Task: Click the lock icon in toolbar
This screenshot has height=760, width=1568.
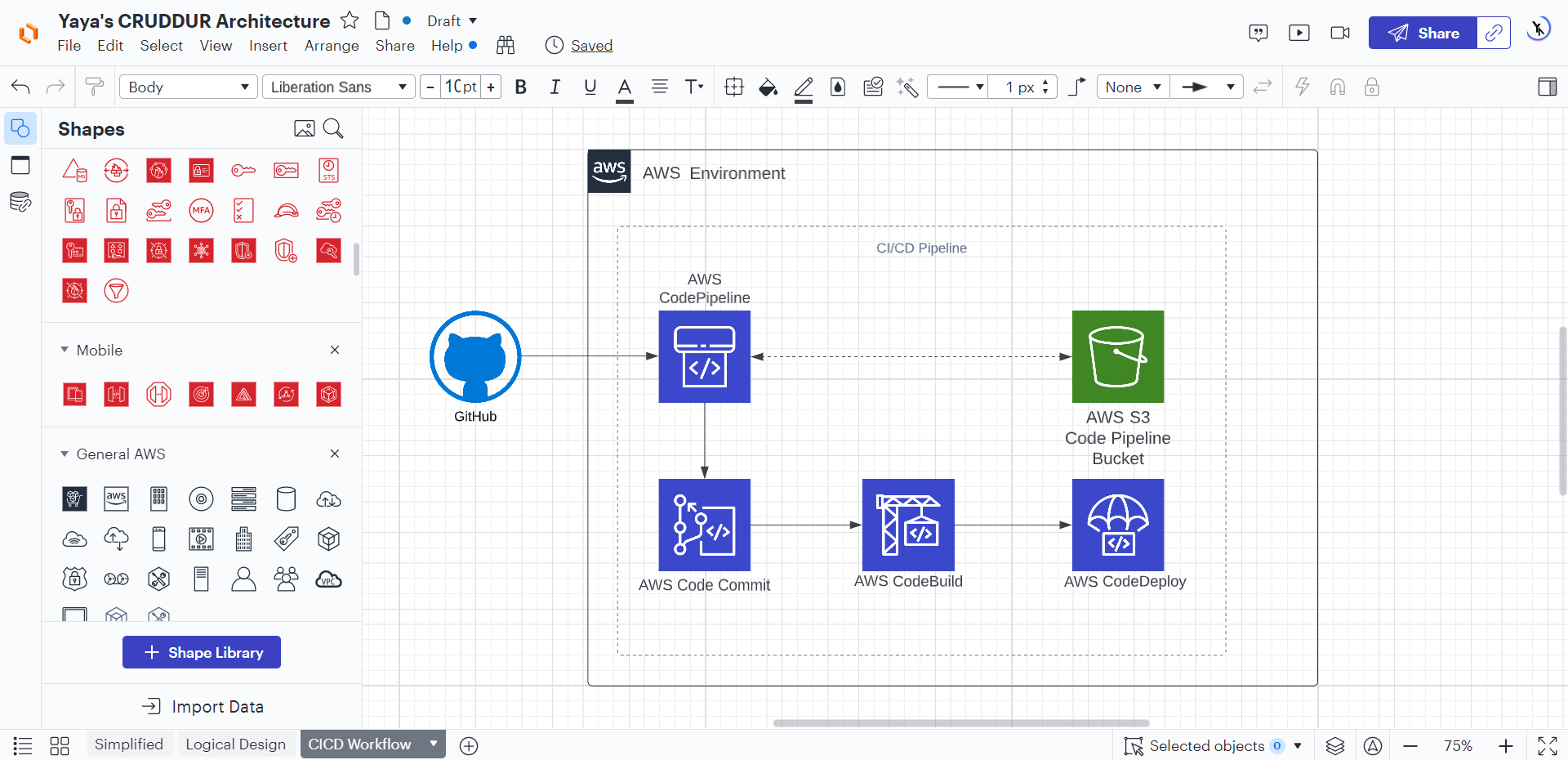Action: coord(1372,87)
